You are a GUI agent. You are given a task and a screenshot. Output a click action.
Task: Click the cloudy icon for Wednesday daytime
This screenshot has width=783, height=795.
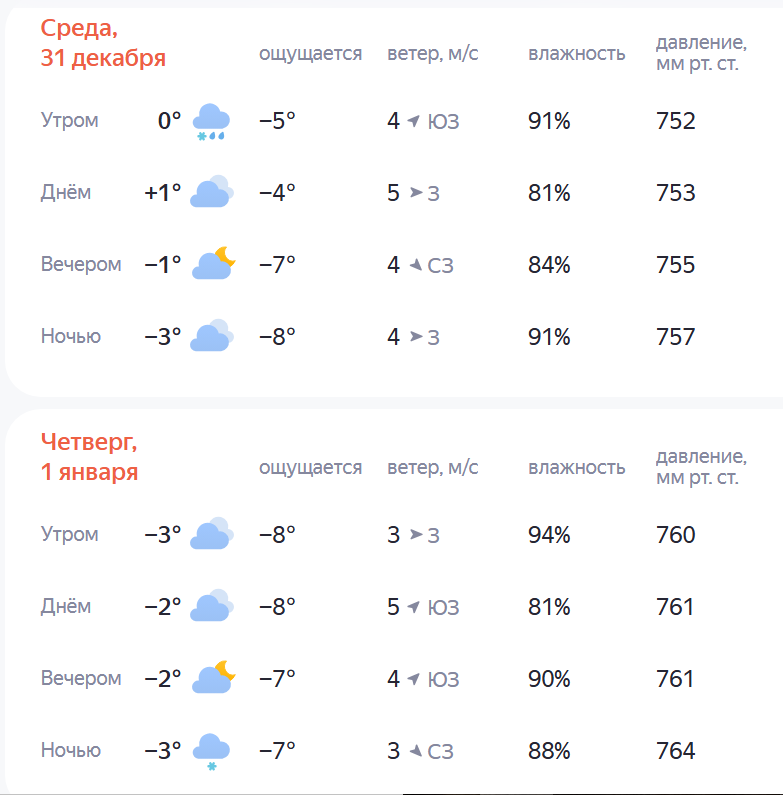(x=211, y=192)
